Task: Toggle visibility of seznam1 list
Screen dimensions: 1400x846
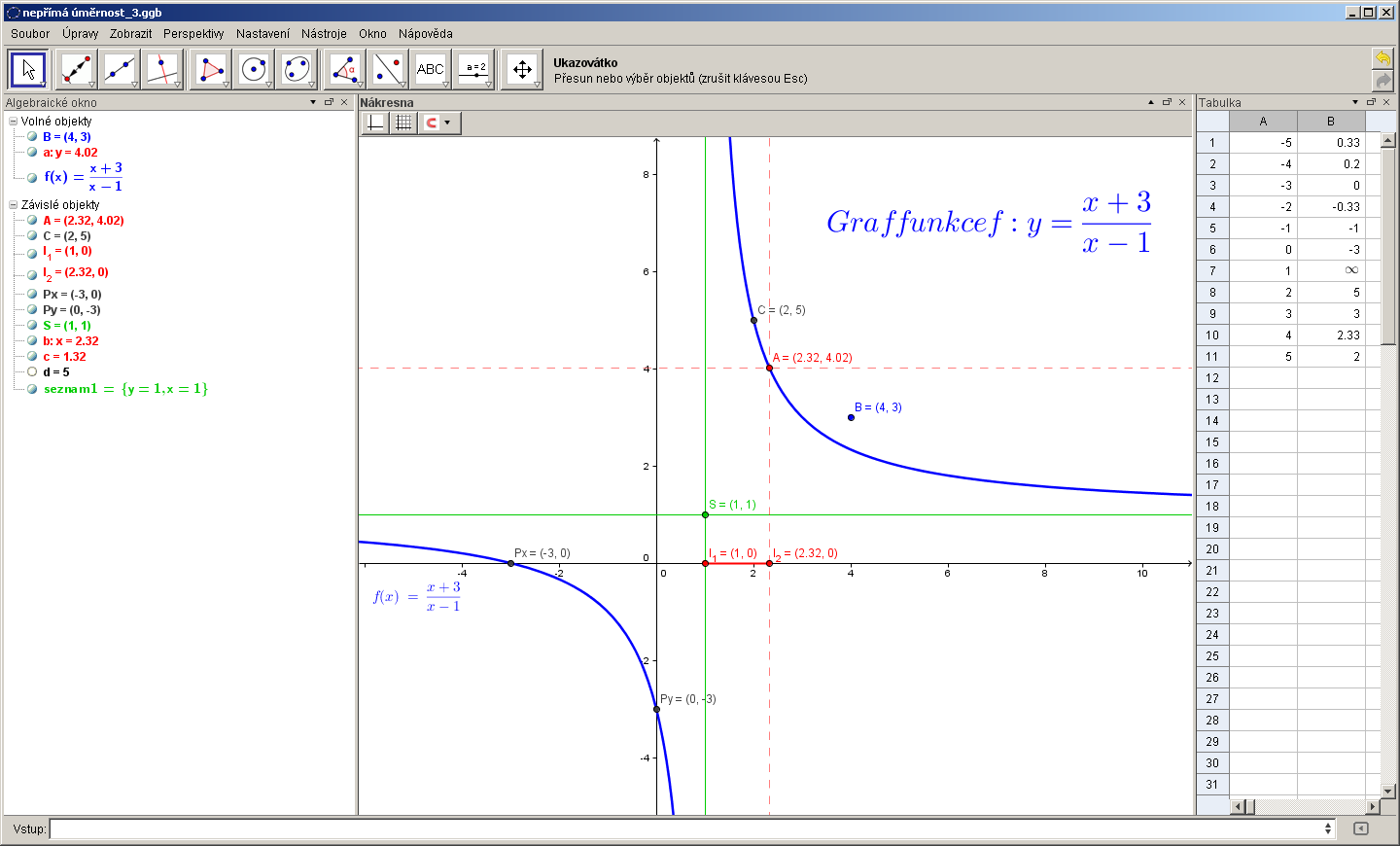Action: pos(32,389)
